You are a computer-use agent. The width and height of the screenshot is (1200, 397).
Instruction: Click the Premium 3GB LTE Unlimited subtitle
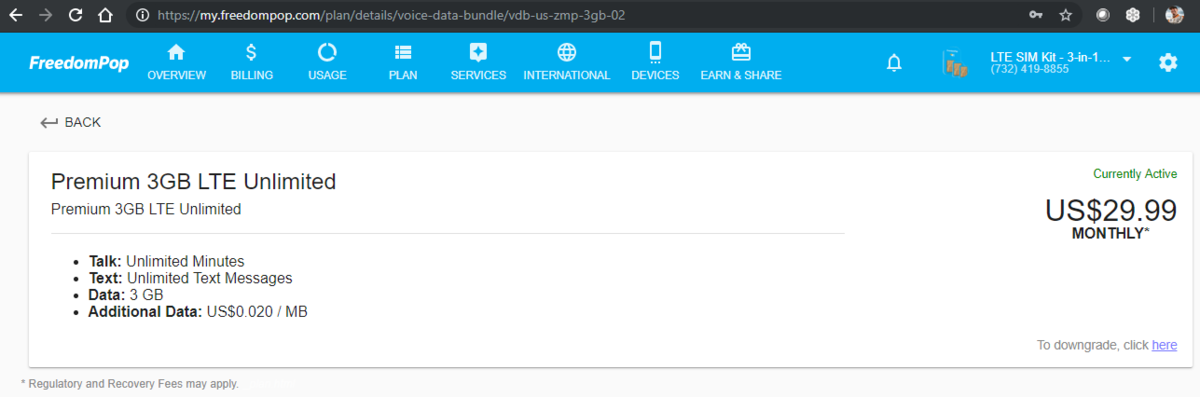pyautogui.click(x=146, y=209)
